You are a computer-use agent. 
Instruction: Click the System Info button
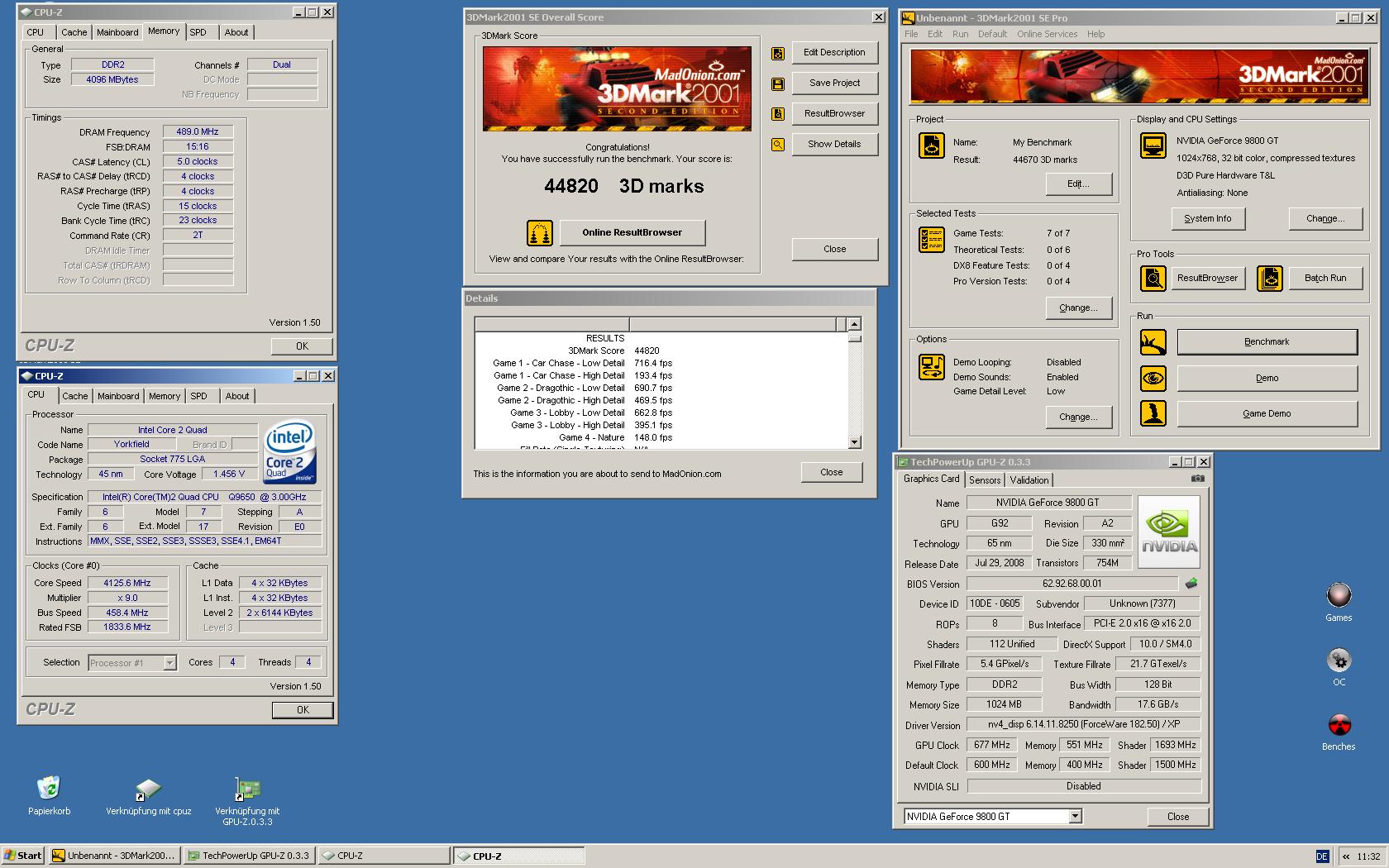click(x=1207, y=219)
